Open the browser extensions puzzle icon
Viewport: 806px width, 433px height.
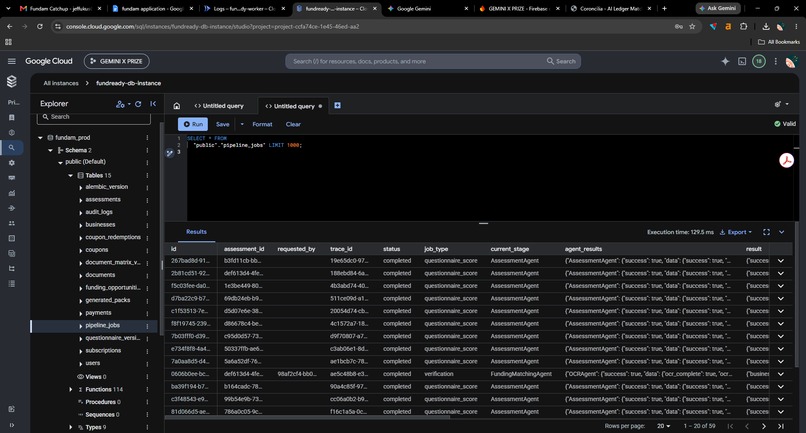tap(743, 26)
